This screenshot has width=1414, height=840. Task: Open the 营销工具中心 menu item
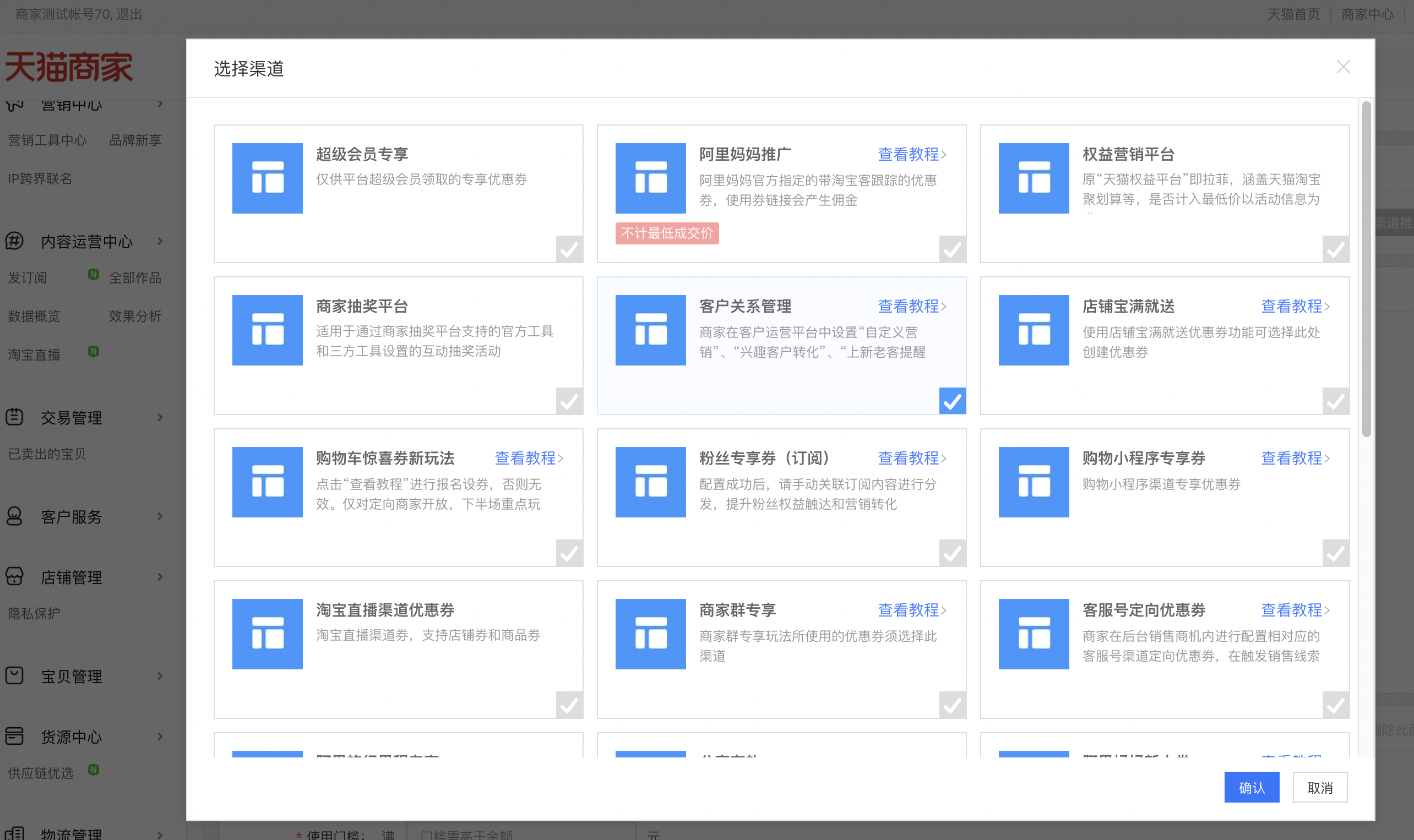47,140
